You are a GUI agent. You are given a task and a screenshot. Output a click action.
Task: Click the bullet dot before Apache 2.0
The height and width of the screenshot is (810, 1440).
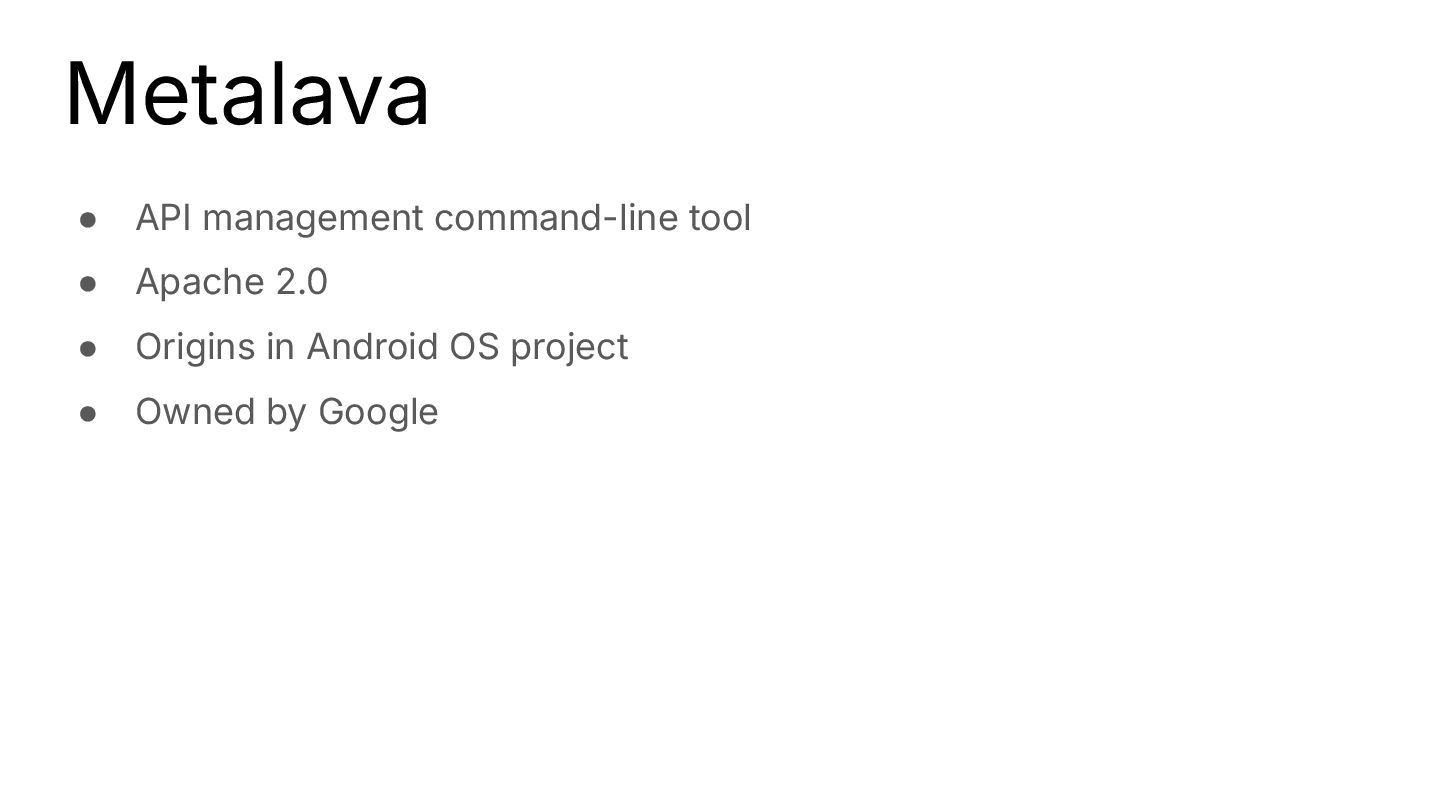(88, 284)
